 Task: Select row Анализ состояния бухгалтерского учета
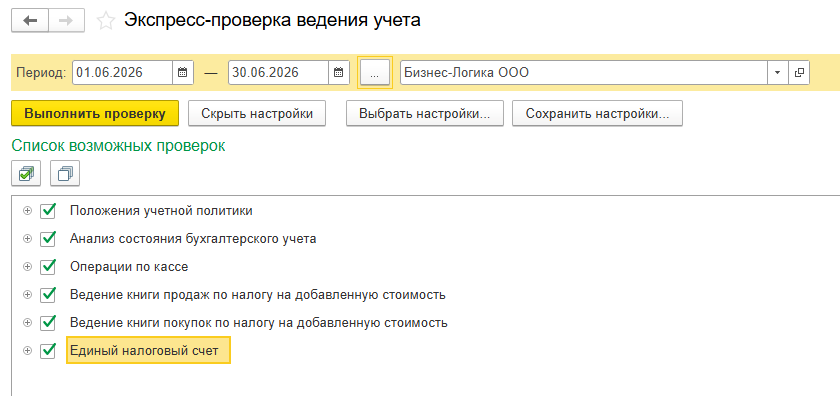193,238
